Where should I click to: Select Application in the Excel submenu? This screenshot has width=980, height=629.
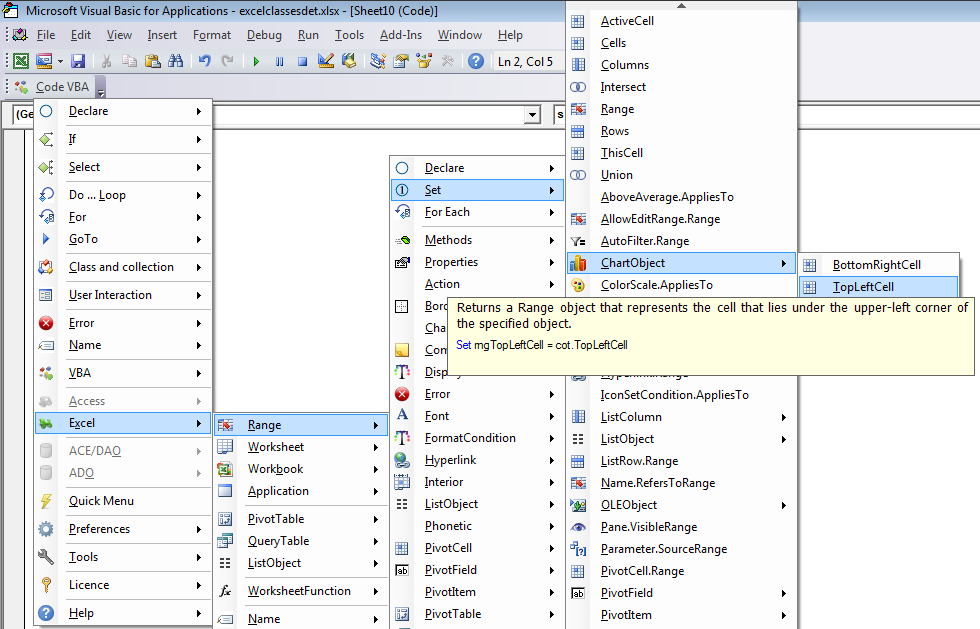[x=301, y=491]
